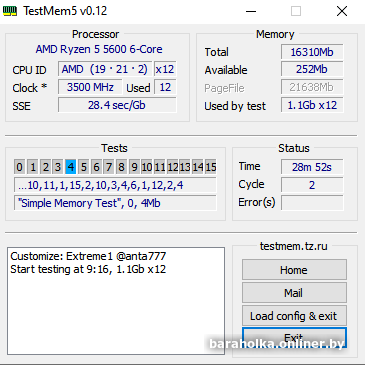This screenshot has height=365, width=365.
Task: Click the Cycle value 2 field
Action: 312,185
